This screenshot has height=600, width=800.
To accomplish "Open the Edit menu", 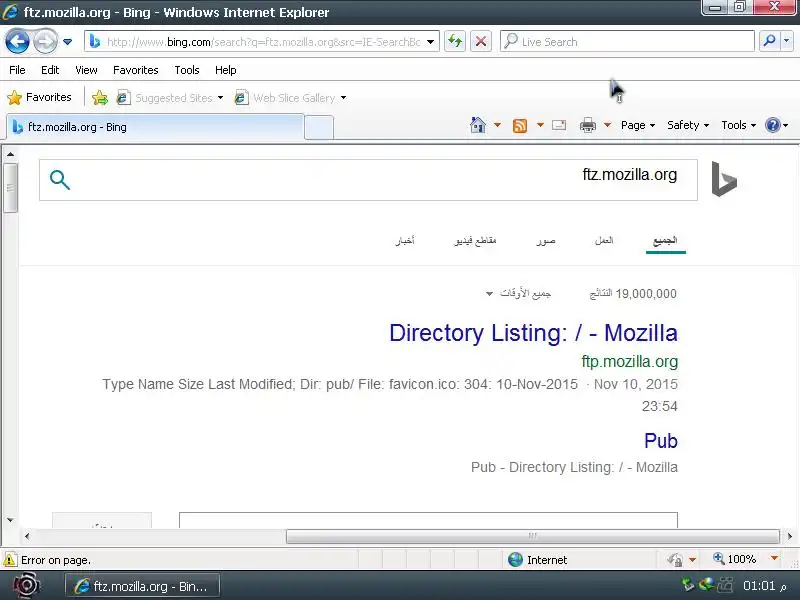I will 50,70.
